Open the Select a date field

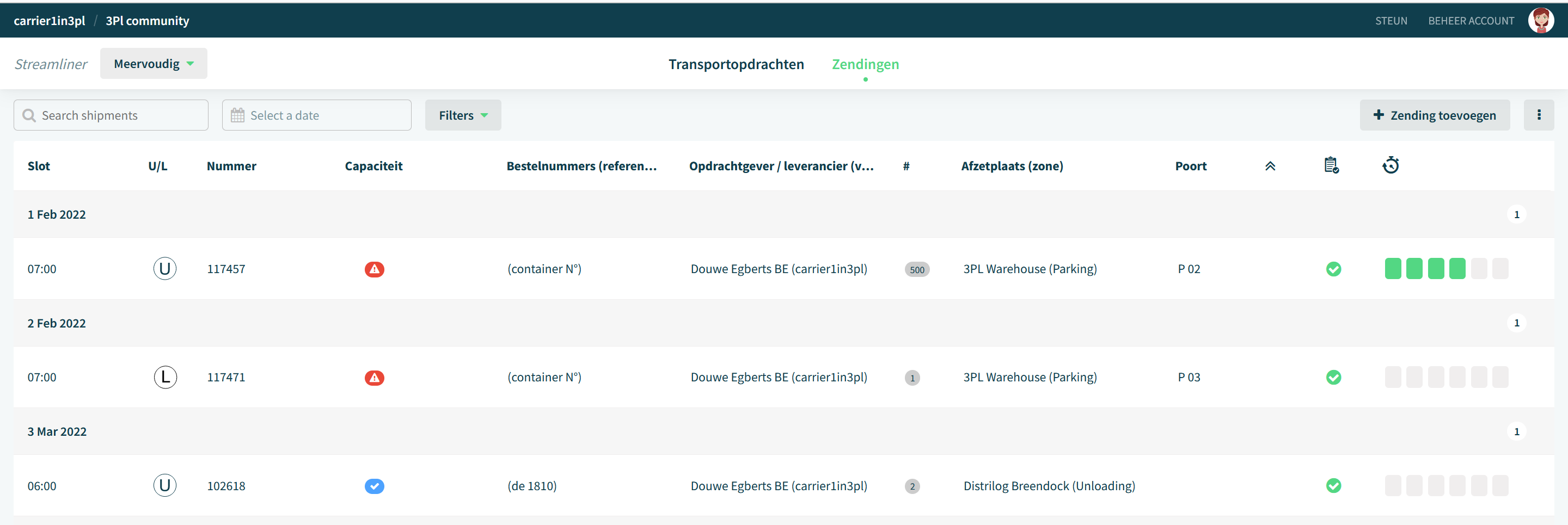316,115
